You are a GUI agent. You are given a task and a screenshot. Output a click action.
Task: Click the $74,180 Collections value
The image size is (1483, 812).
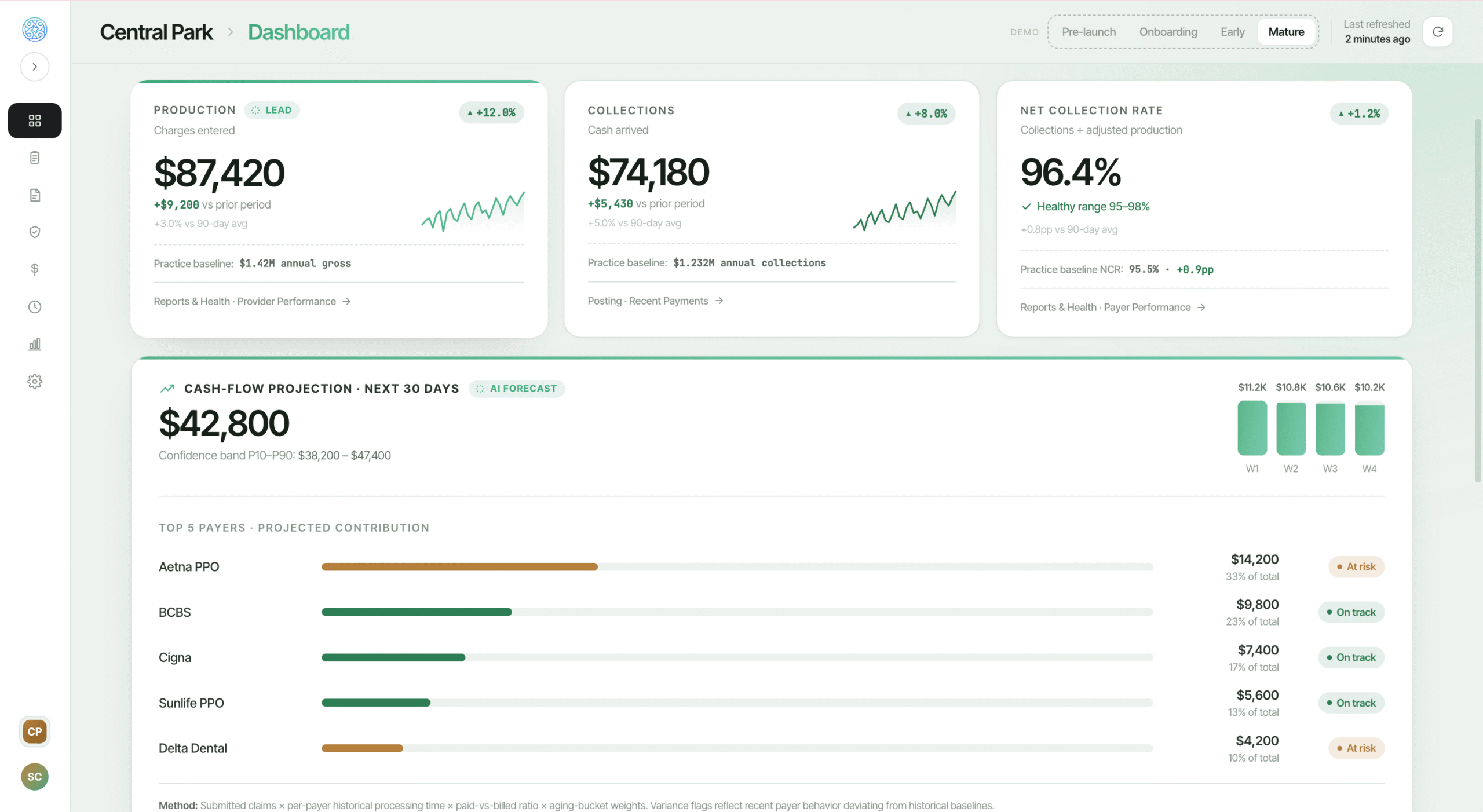(x=648, y=172)
